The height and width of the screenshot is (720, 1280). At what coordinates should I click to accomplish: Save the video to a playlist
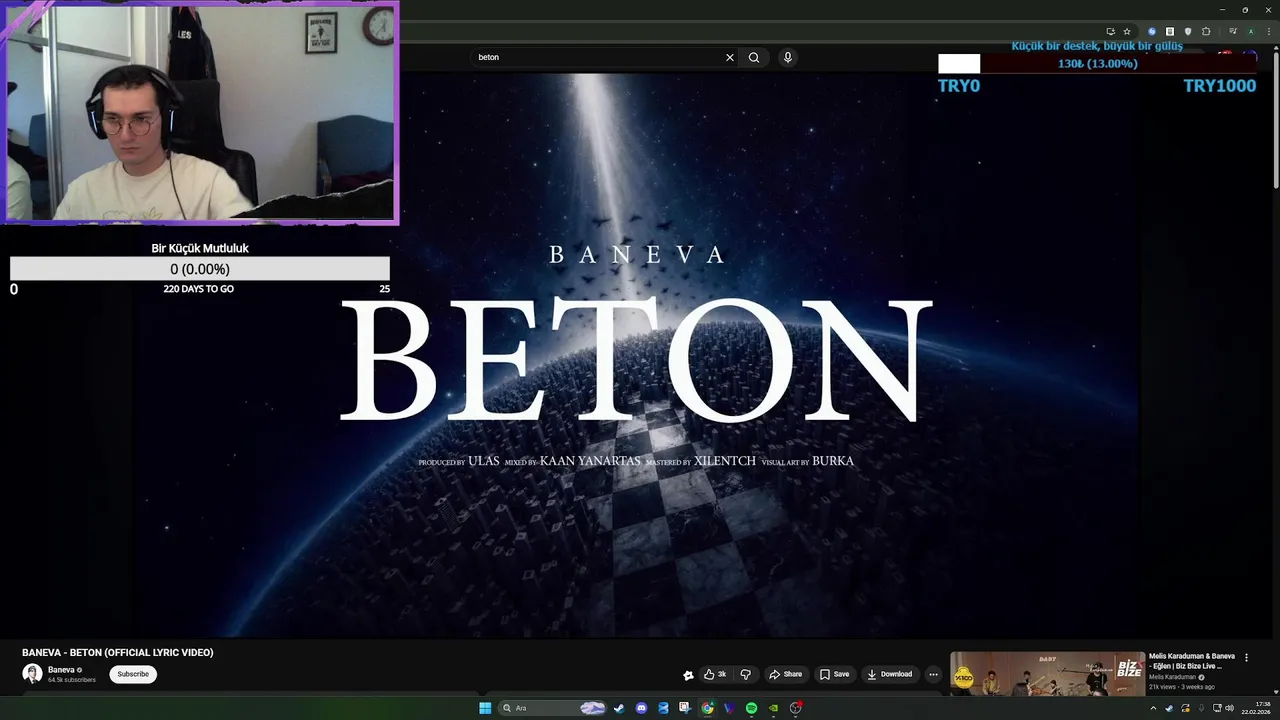834,674
